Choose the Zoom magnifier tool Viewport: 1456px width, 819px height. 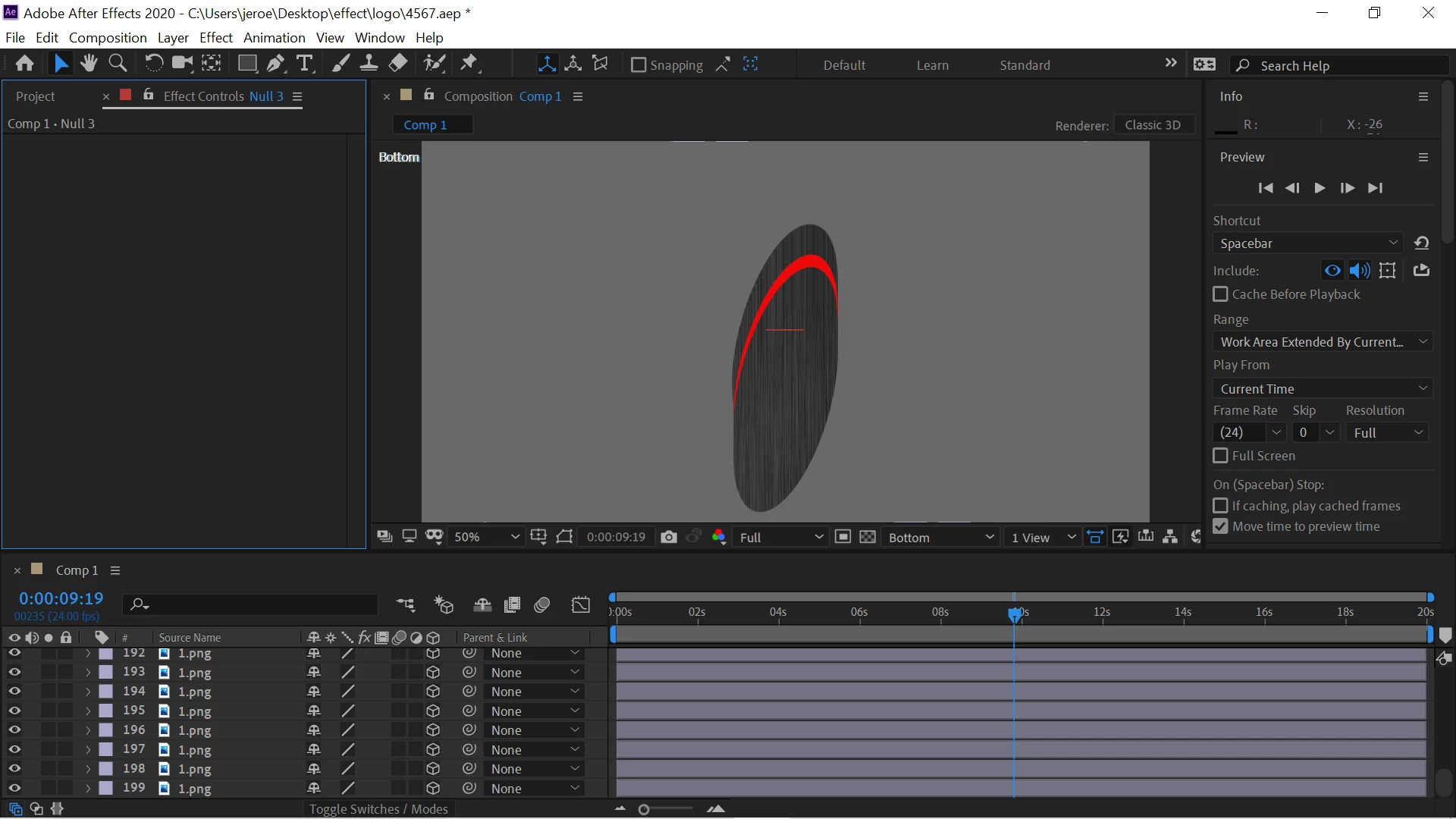(x=118, y=64)
